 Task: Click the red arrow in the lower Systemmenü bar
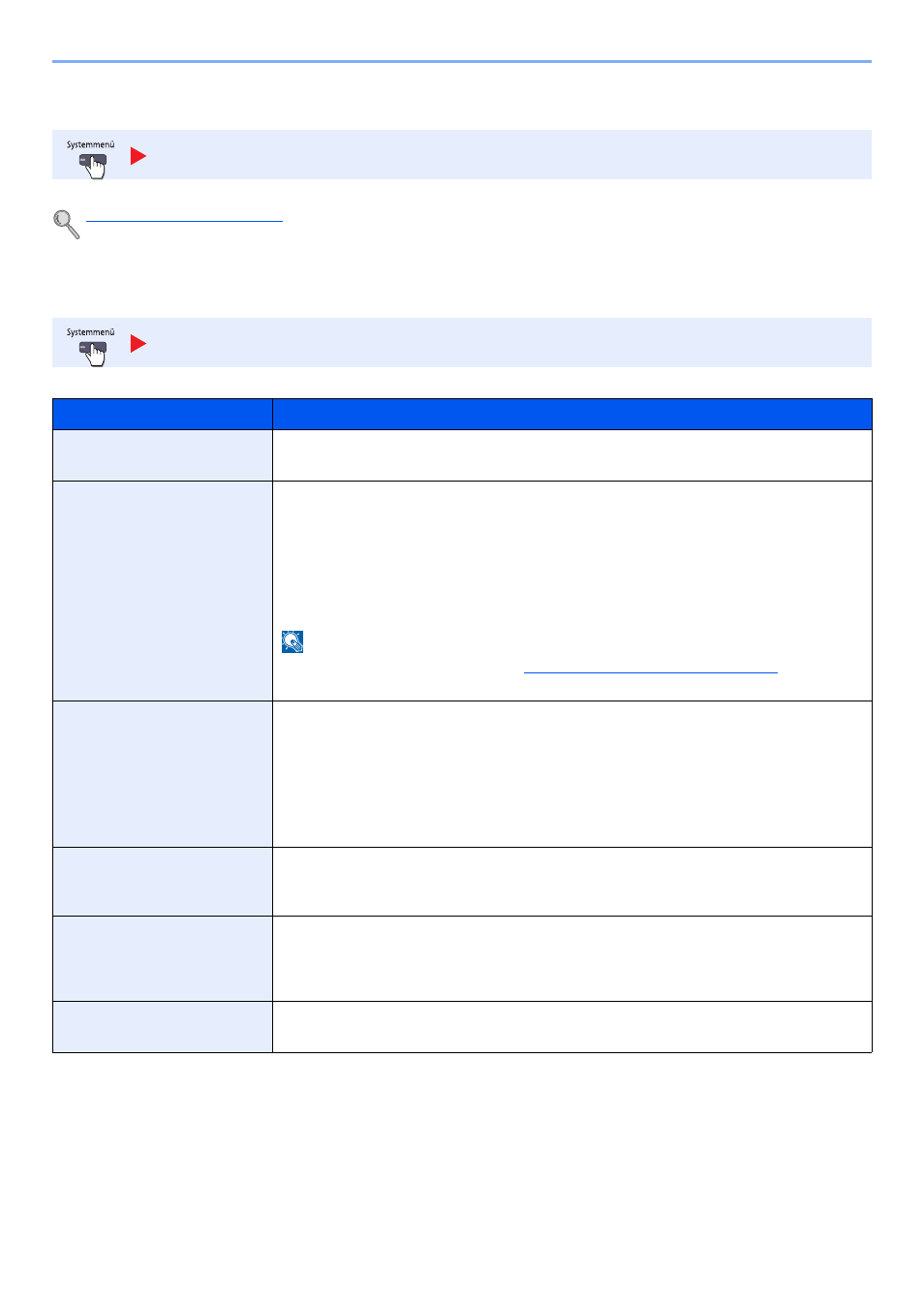(139, 344)
